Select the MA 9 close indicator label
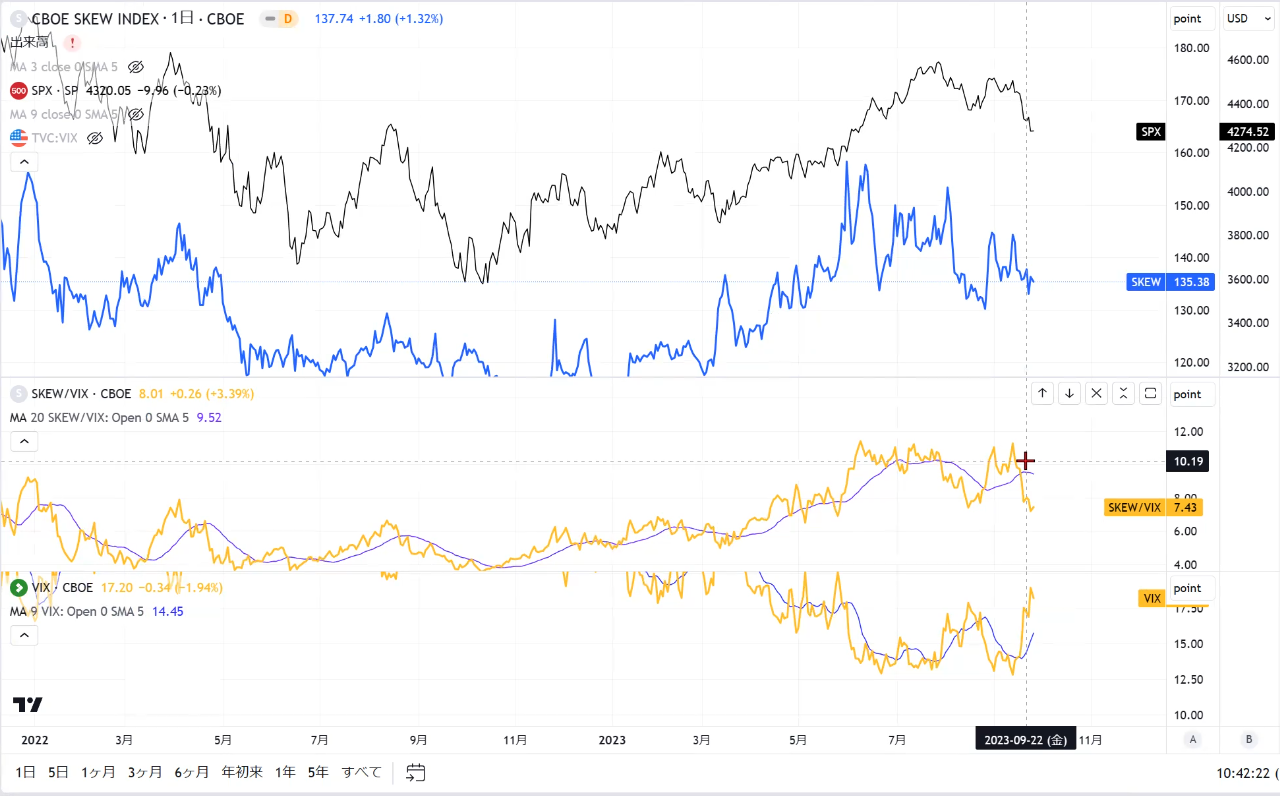Screen dimensions: 1280x796 pos(64,115)
